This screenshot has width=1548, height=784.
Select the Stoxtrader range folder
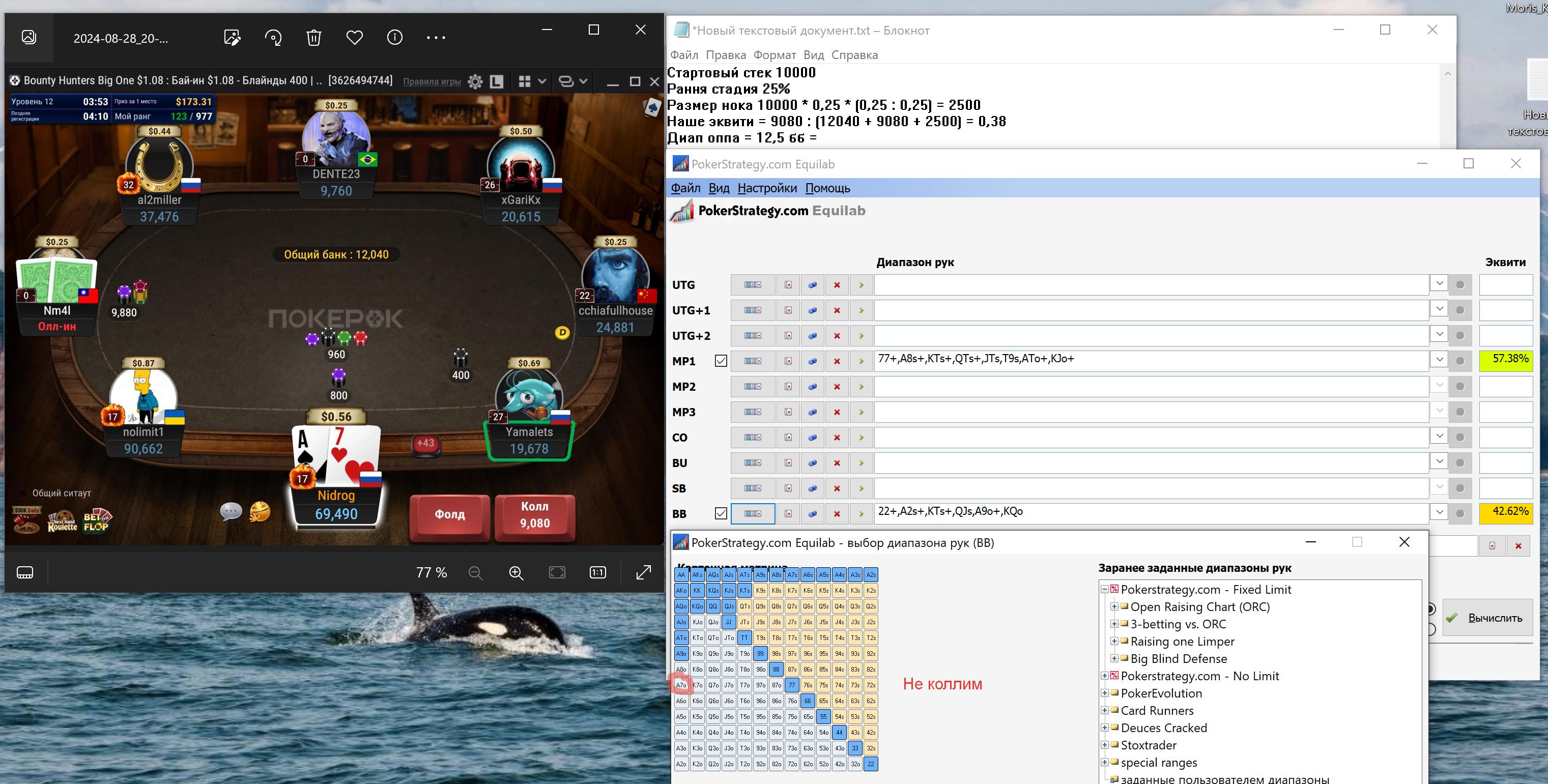coord(1149,745)
